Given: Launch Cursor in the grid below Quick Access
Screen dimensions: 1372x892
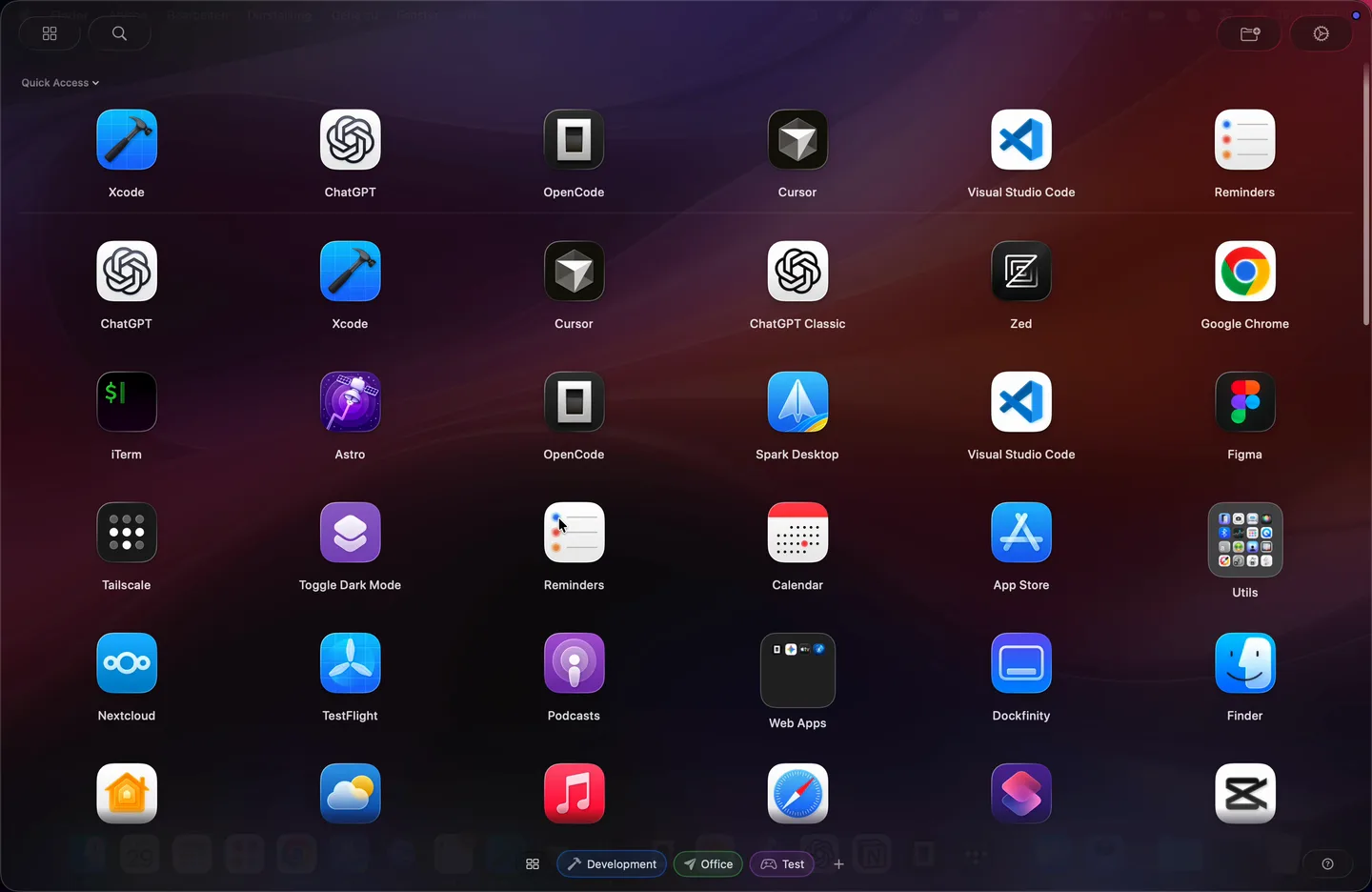Looking at the screenshot, I should click(575, 272).
